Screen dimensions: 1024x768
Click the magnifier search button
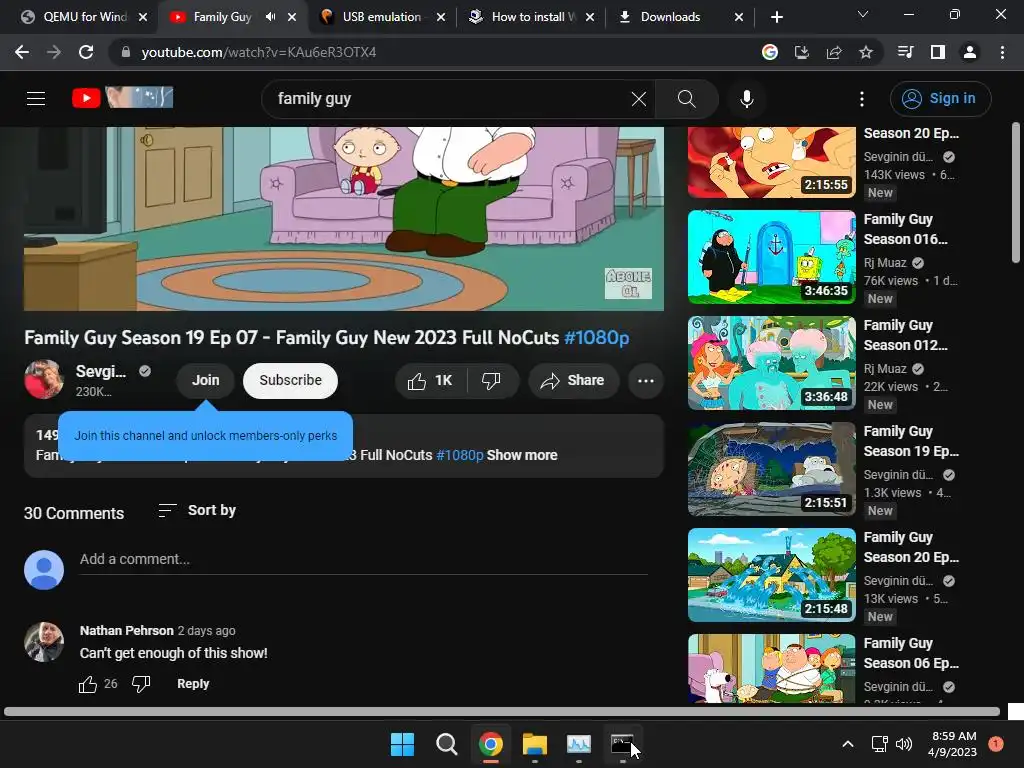[686, 99]
